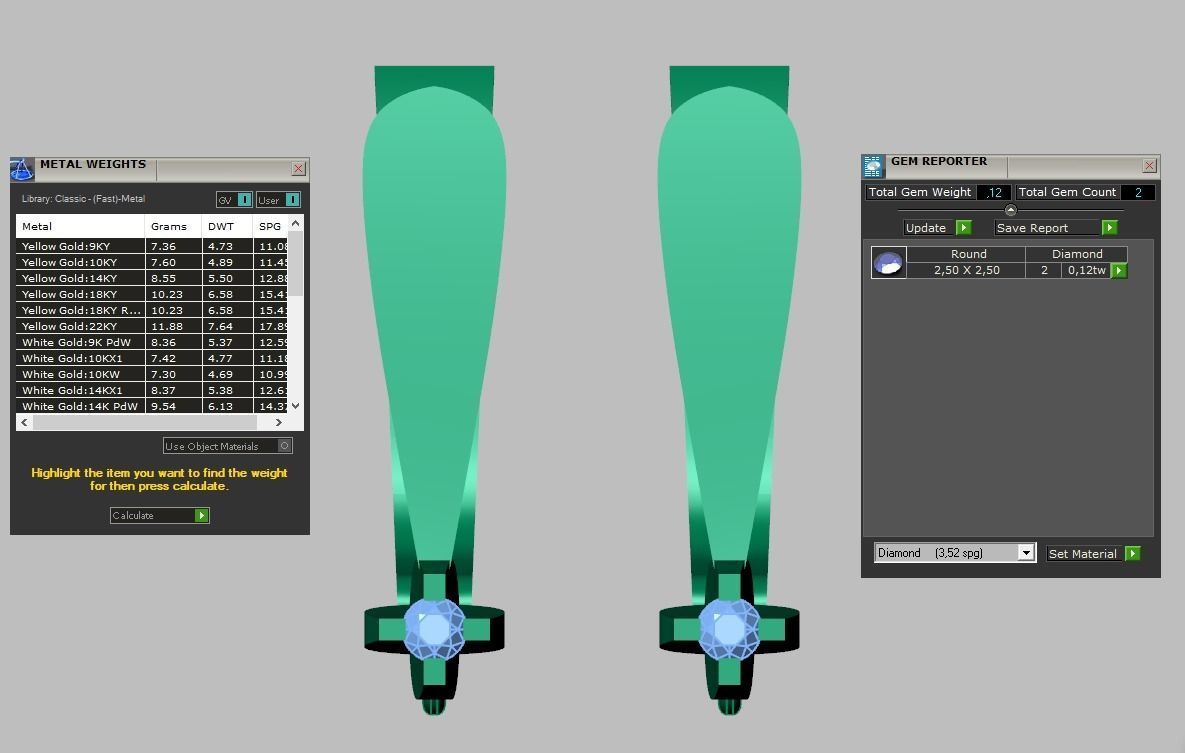The width and height of the screenshot is (1185, 753).
Task: Select the Yellow Gold:18KY R... row
Action: (x=152, y=310)
